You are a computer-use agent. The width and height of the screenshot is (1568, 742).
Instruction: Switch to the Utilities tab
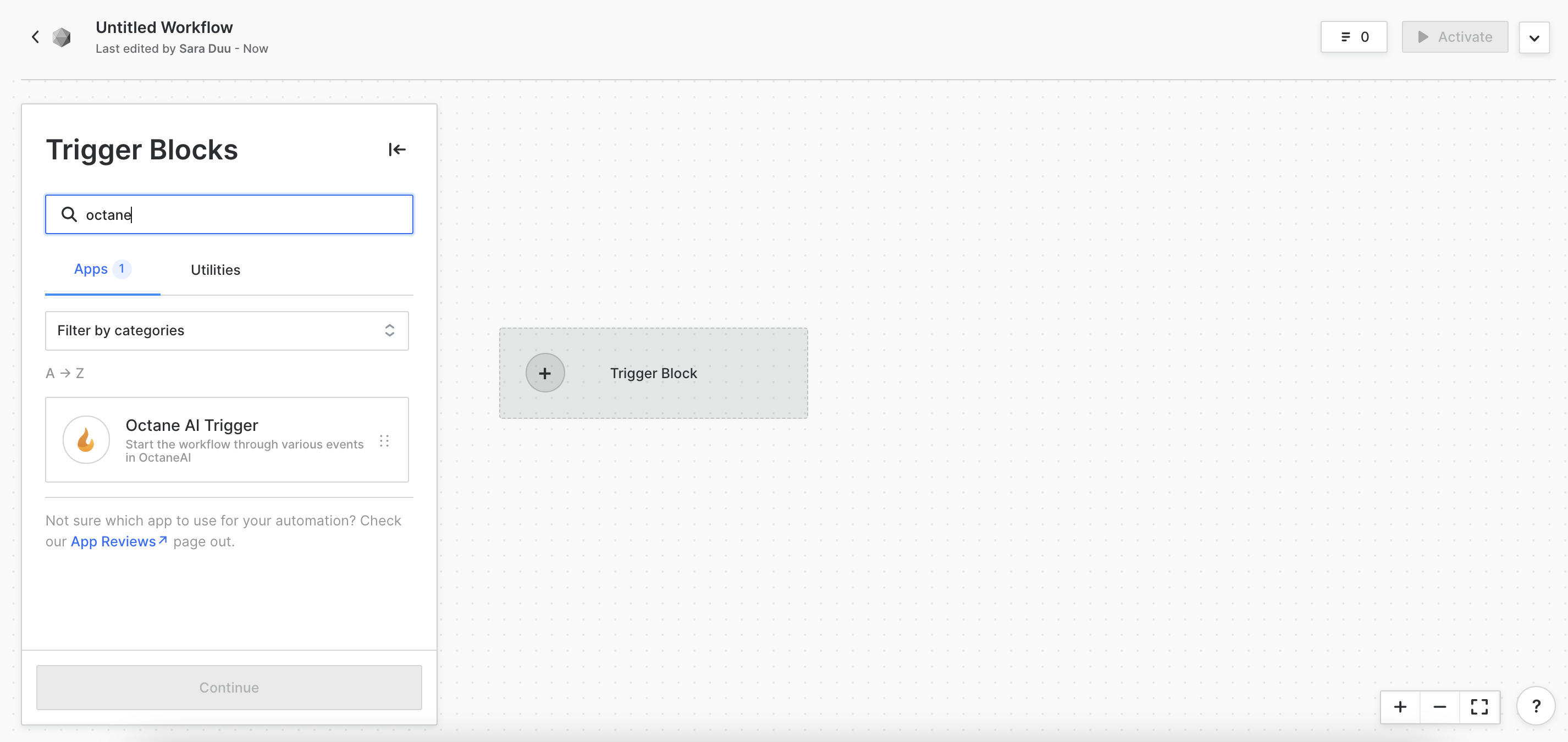216,270
